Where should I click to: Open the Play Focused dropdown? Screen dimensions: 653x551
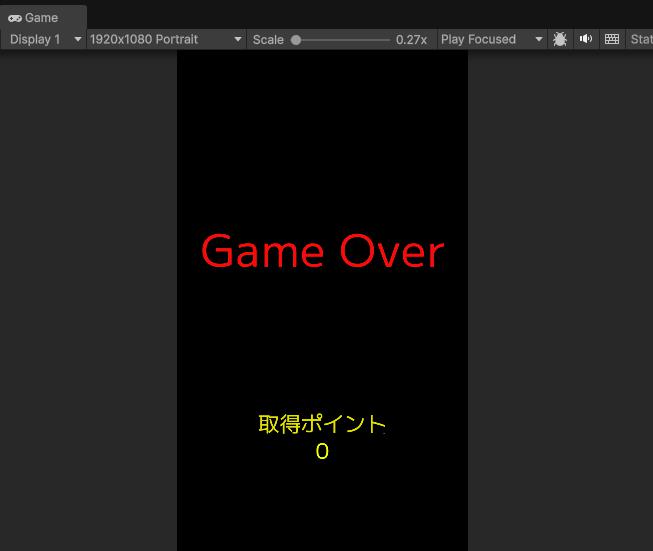[x=491, y=39]
